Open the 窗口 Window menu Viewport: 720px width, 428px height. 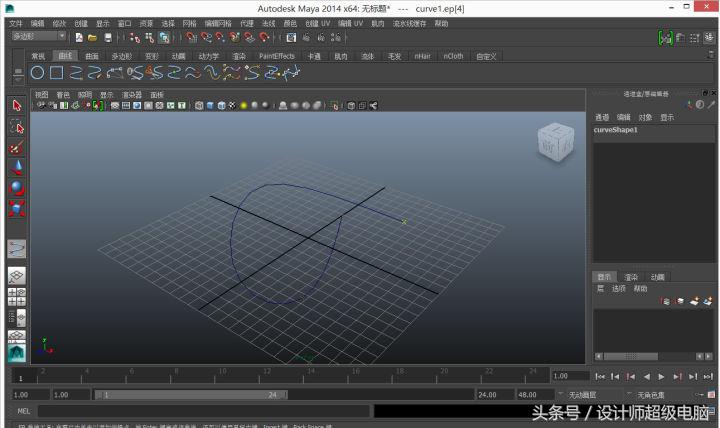[124, 23]
